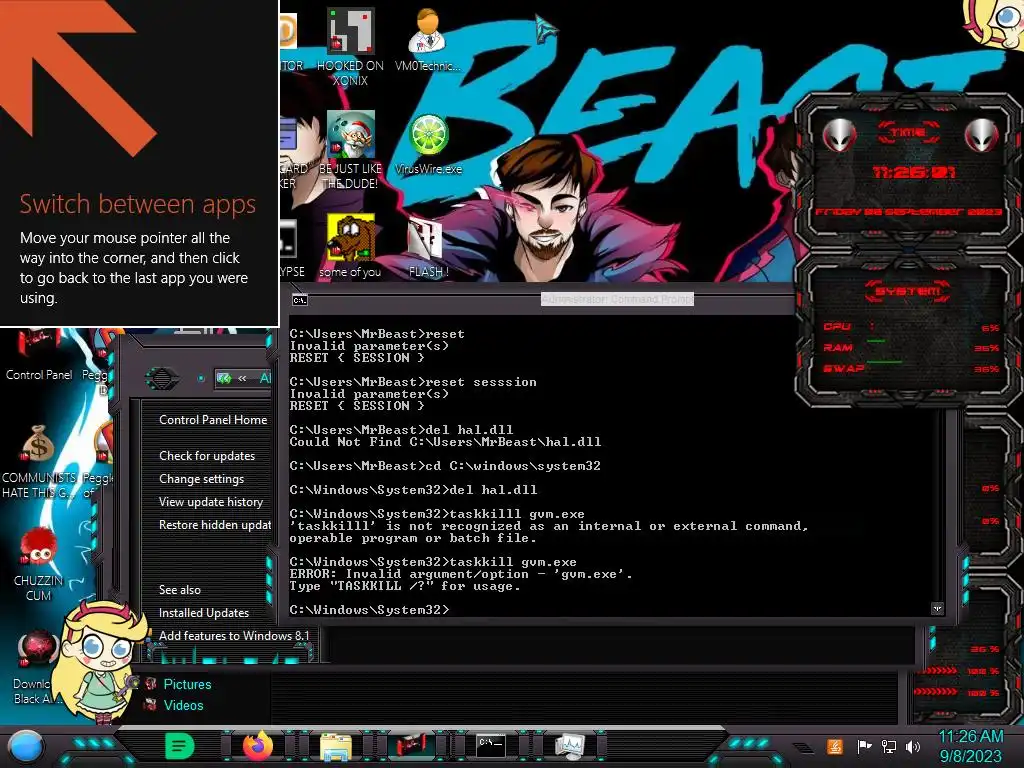Image resolution: width=1024 pixels, height=768 pixels.
Task: Open Installed Updates link
Action: 204,613
